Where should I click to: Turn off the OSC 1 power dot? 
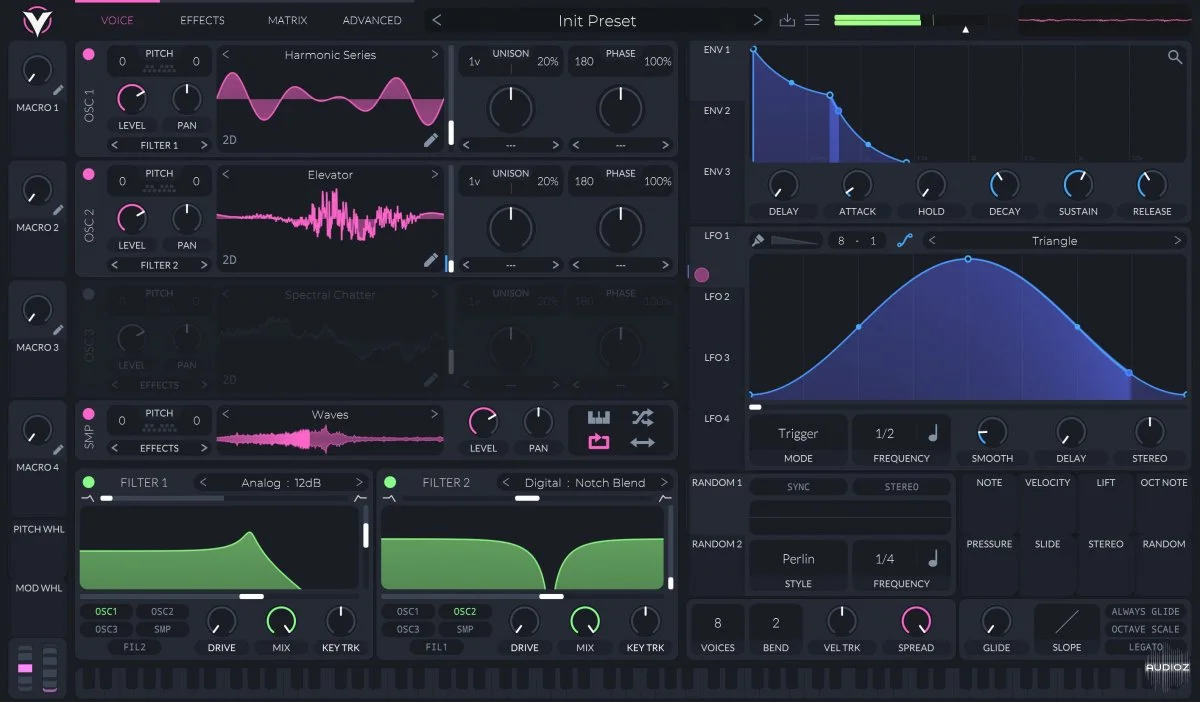pyautogui.click(x=89, y=55)
